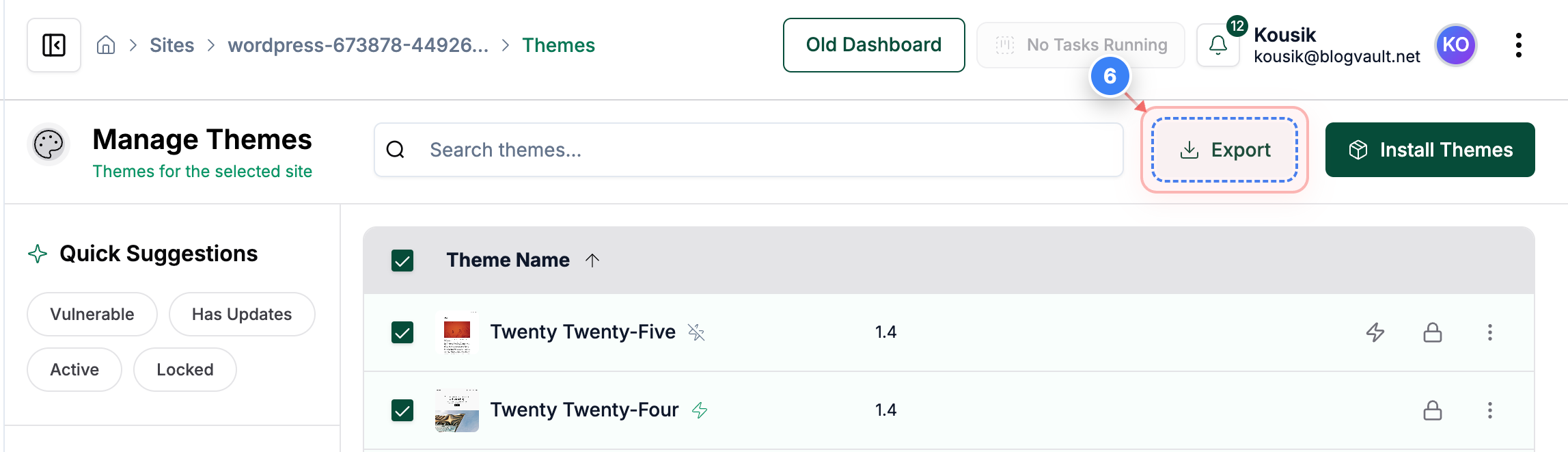Lock the Twenty Twenty-Four theme

pos(1433,410)
